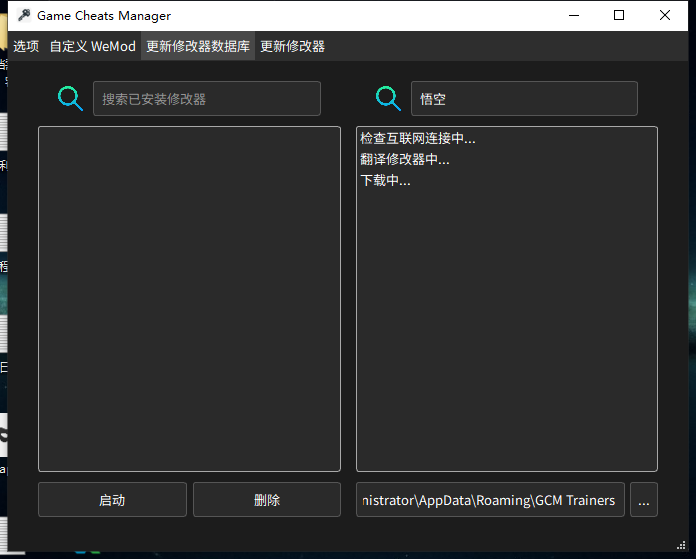This screenshot has width=696, height=559.
Task: Minimize the Game Cheats Manager window
Action: click(x=573, y=15)
